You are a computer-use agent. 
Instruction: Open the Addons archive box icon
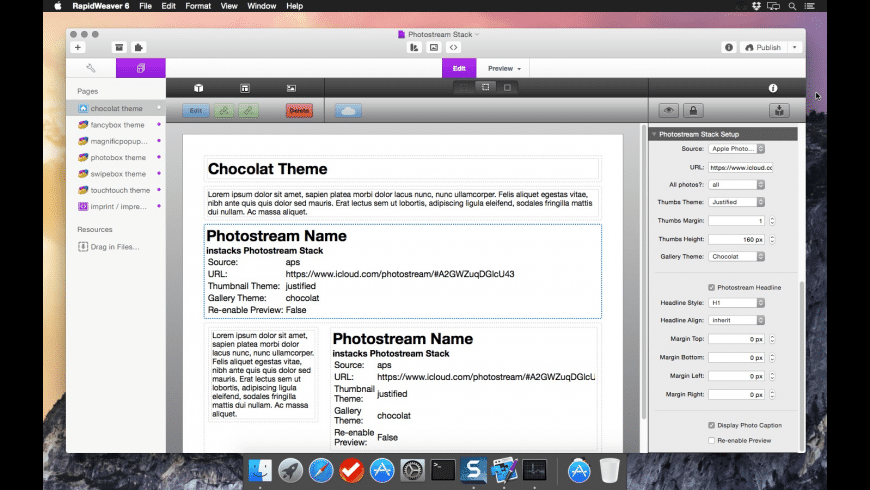coord(119,48)
